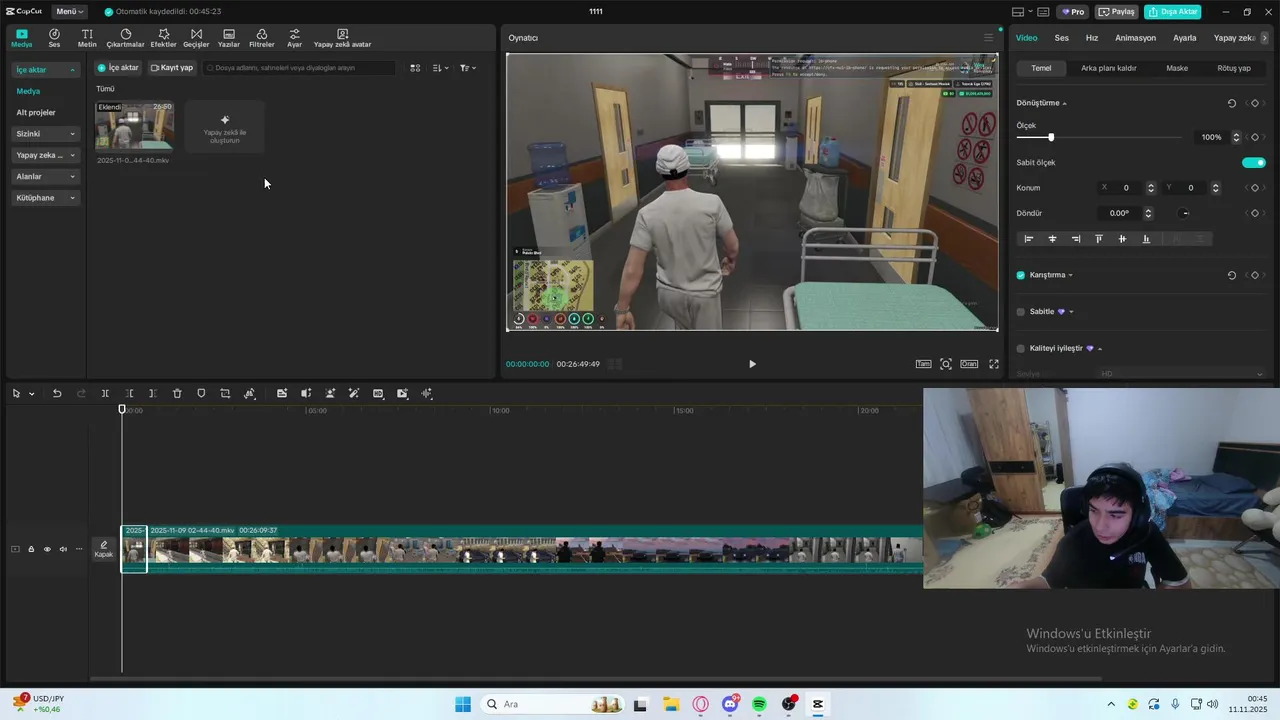Enable the Kaliteyi iyileştir checkbox

(1021, 349)
